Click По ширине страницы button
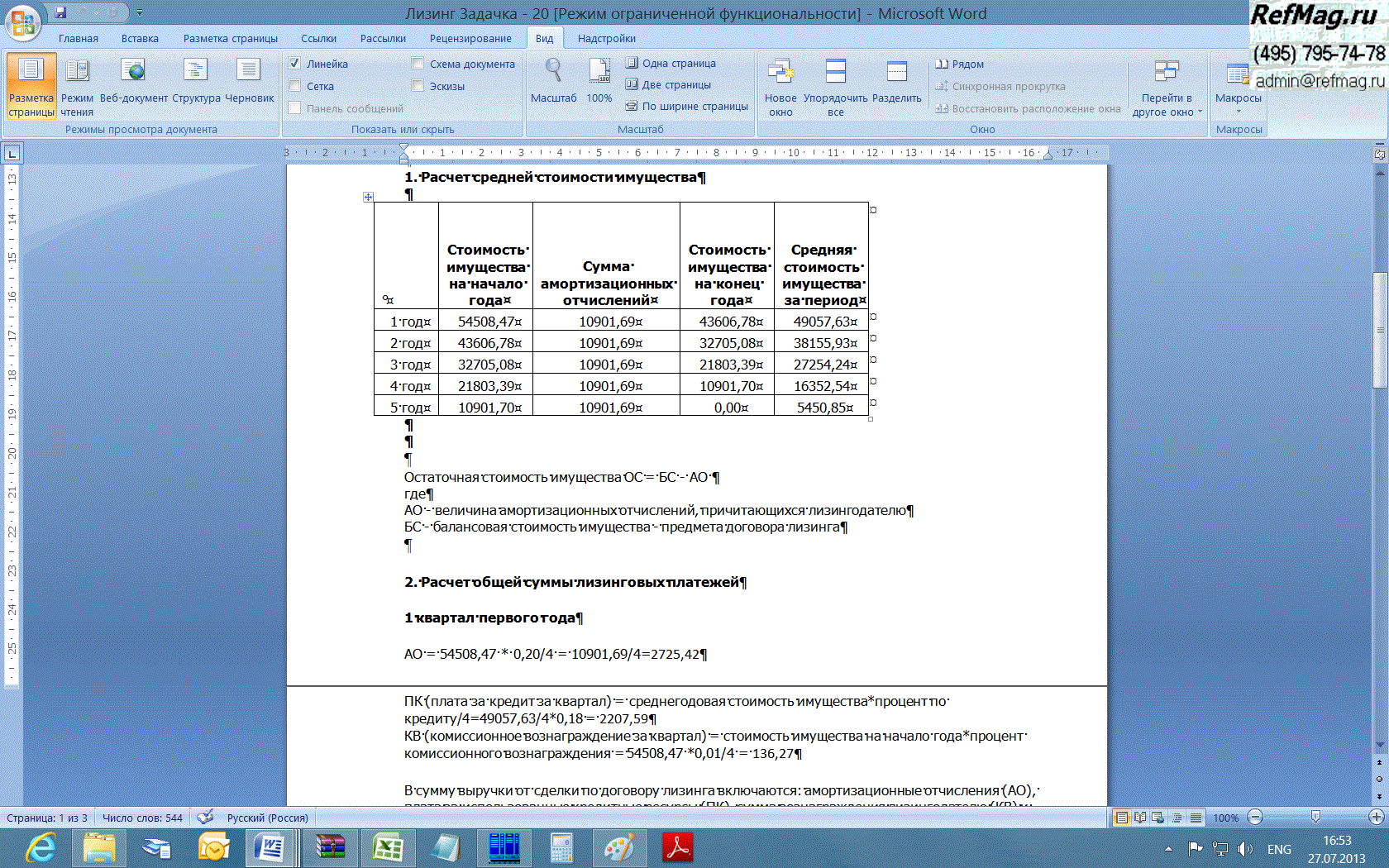 (x=686, y=106)
